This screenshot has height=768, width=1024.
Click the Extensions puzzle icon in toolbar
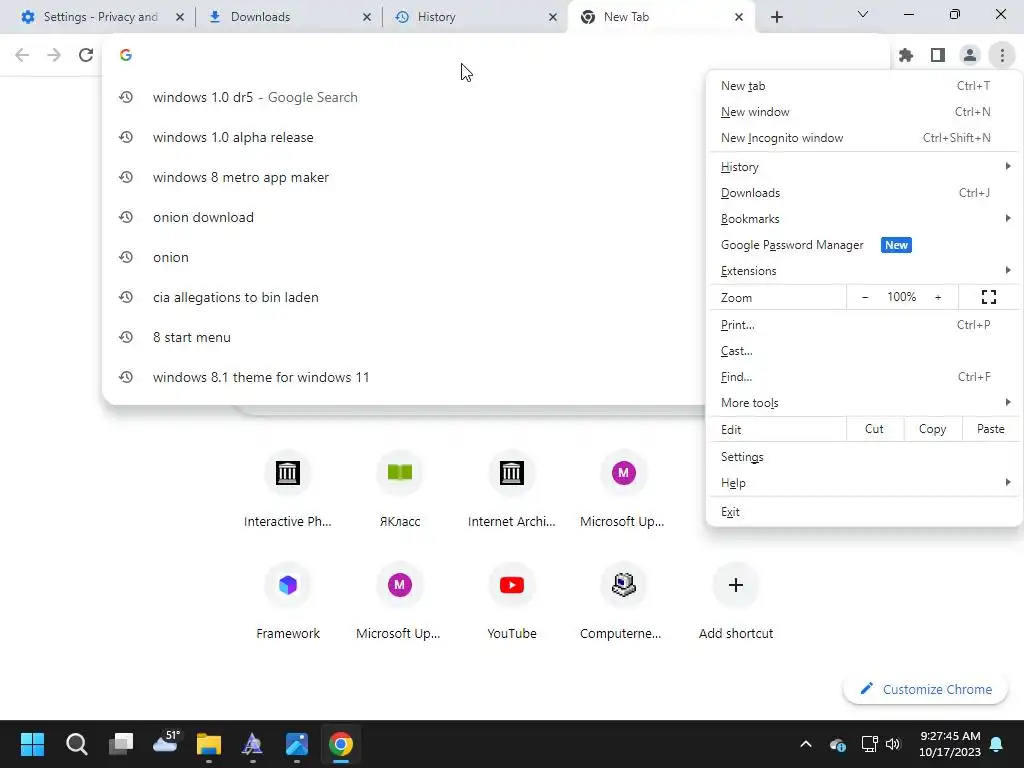click(x=906, y=56)
